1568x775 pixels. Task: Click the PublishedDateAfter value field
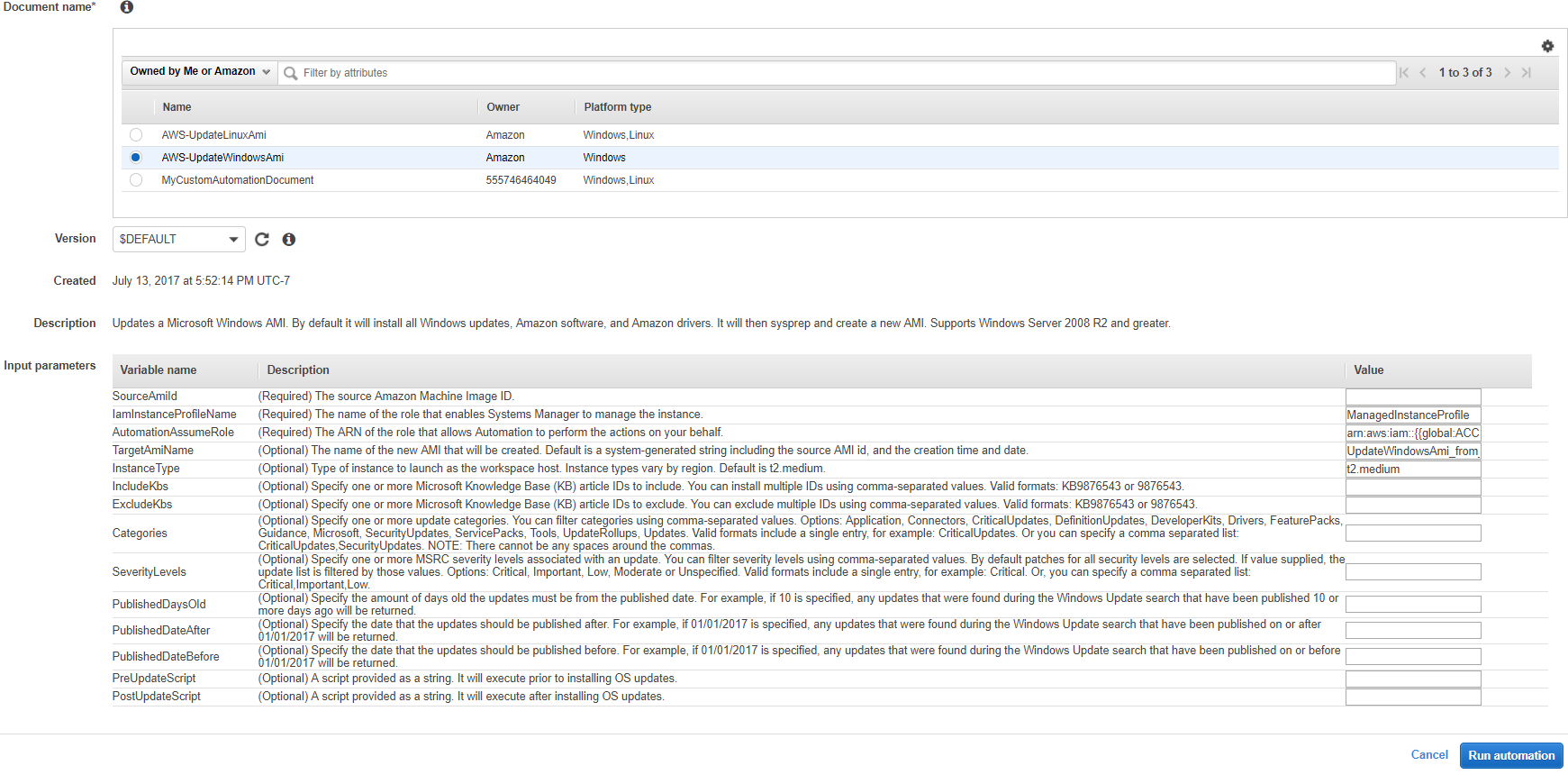click(1413, 631)
